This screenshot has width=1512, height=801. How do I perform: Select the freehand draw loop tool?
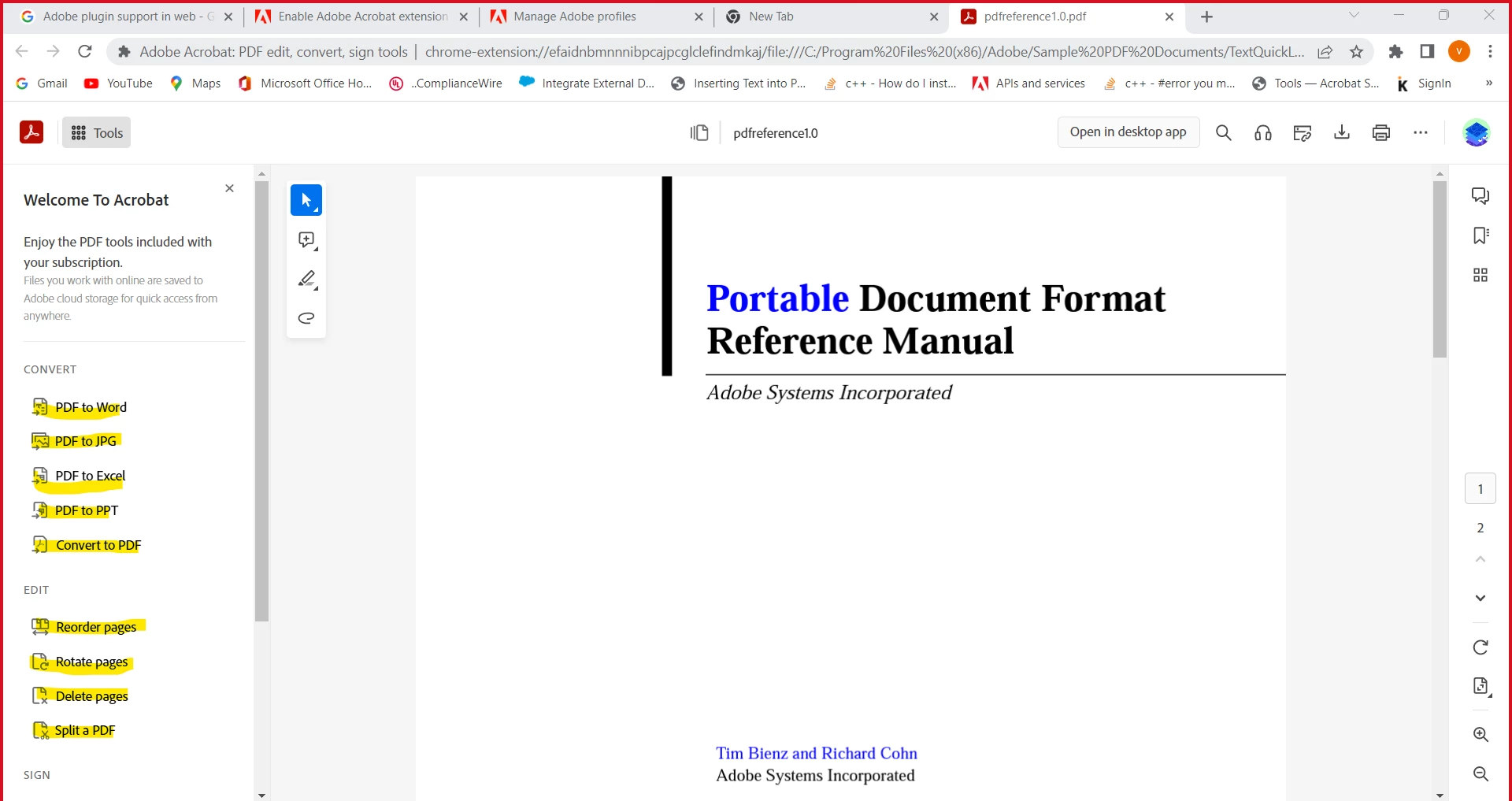click(306, 318)
